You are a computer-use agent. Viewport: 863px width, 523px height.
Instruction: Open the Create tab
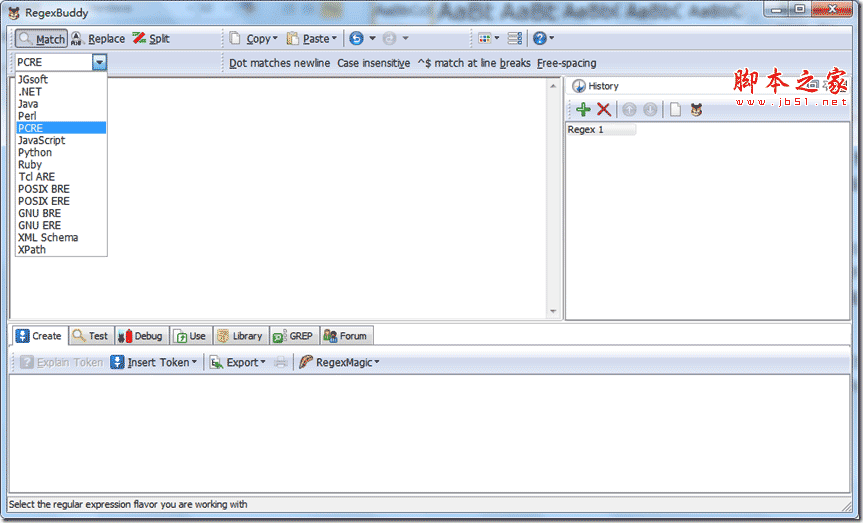tap(39, 335)
